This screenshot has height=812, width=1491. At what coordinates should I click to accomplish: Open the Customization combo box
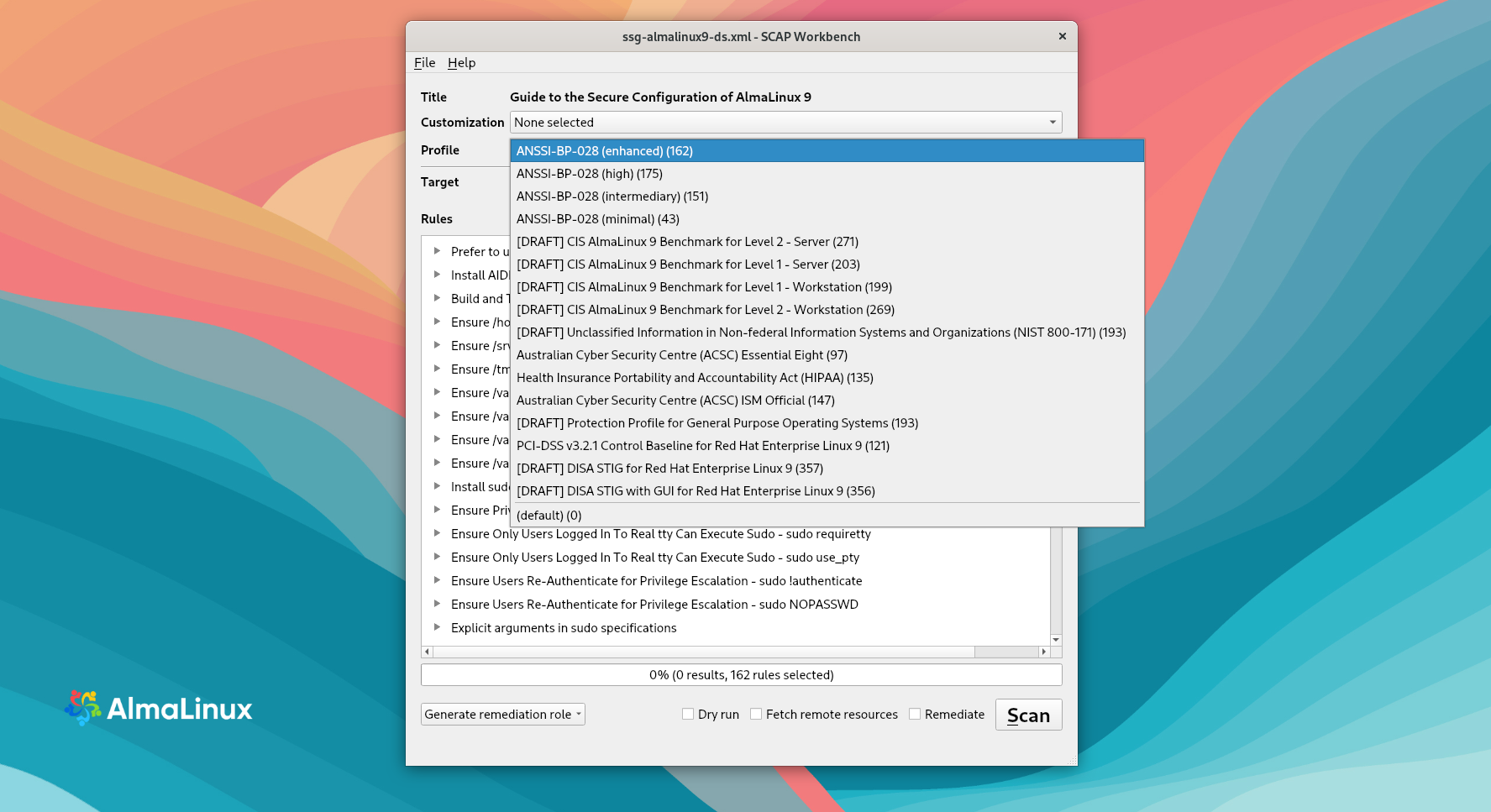(x=785, y=123)
